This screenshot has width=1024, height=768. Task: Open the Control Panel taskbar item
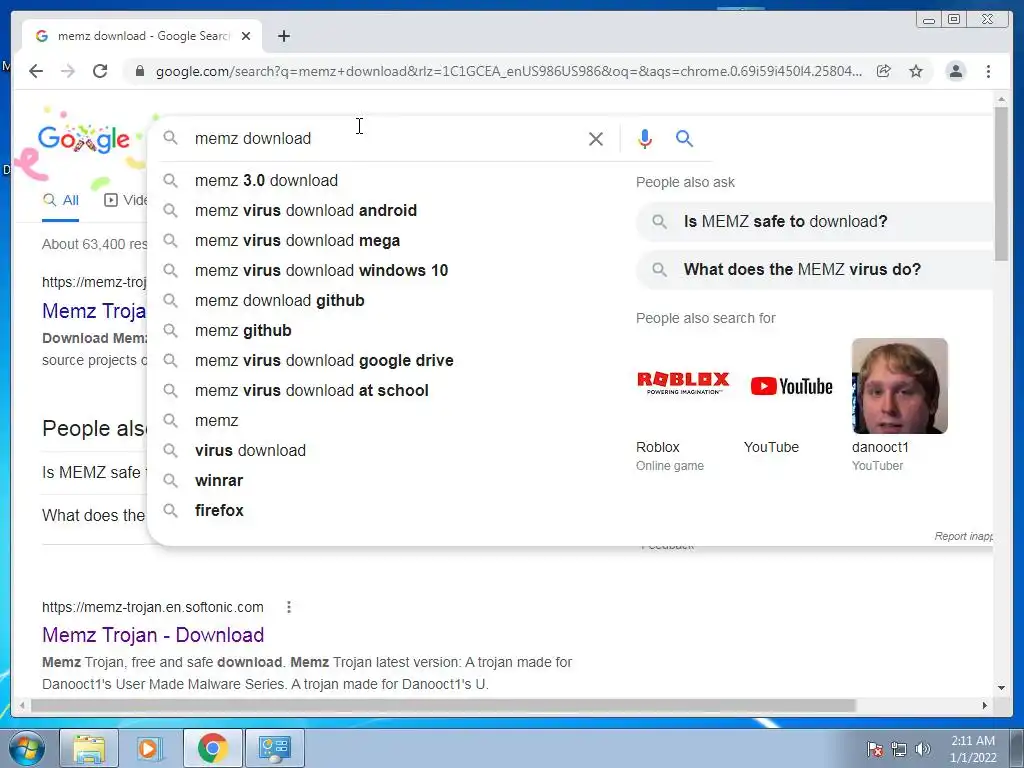coord(275,748)
